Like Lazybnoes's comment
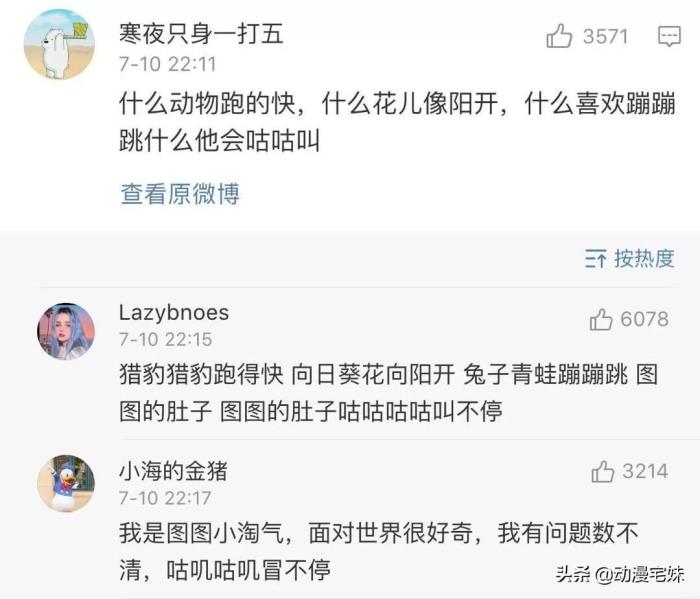This screenshot has width=700, height=599. [601, 319]
